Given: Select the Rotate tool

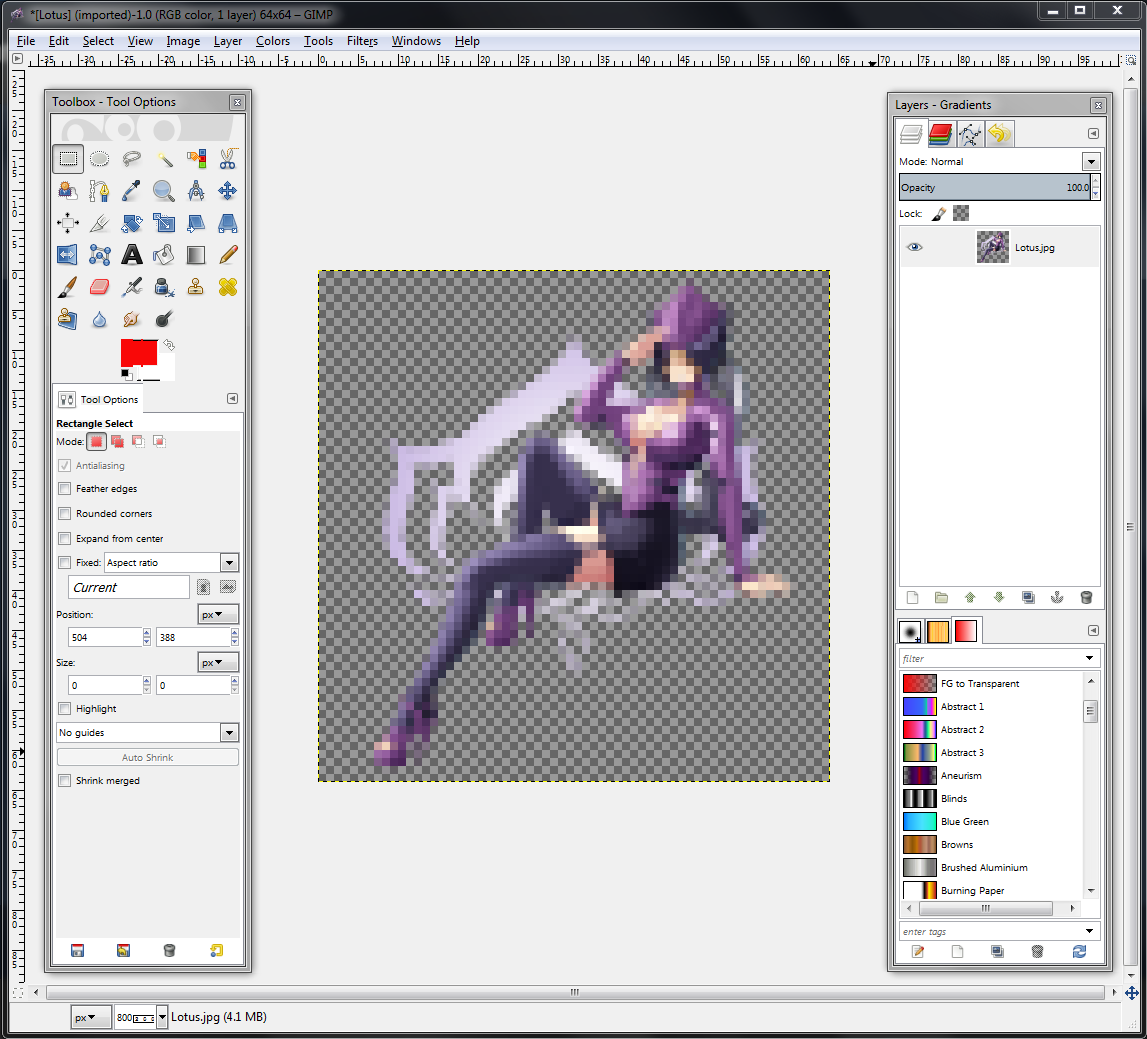Looking at the screenshot, I should (x=132, y=223).
